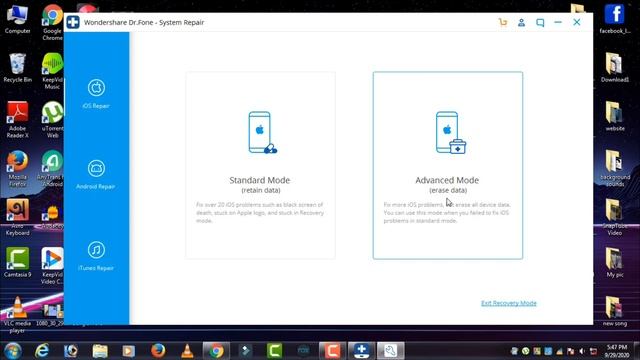
Task: Select the Advanced Mode description text
Action: (447, 213)
